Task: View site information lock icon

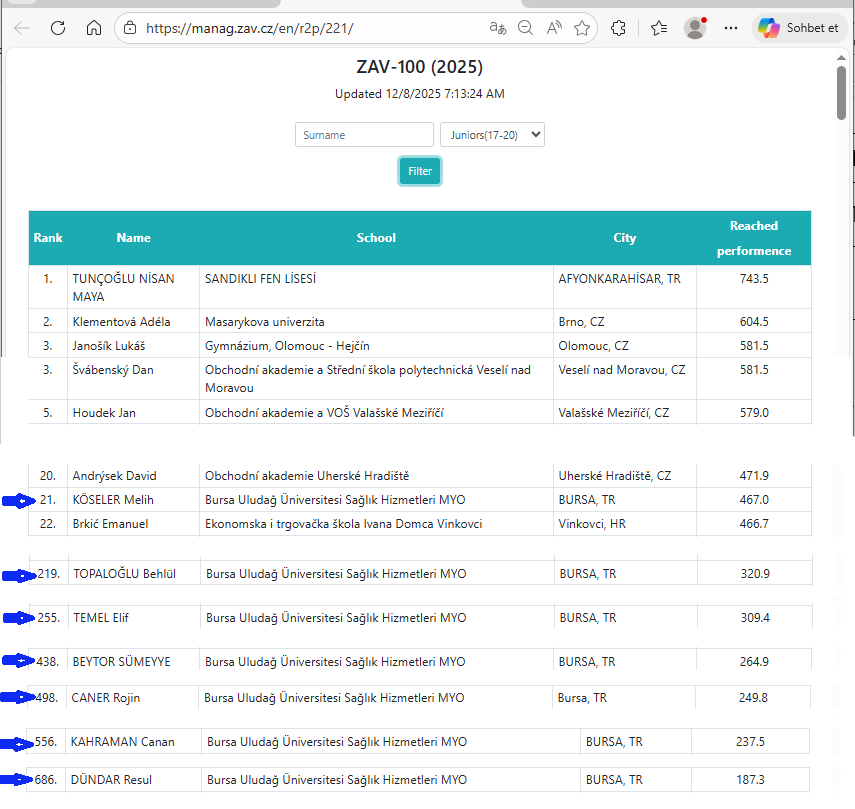Action: [129, 28]
